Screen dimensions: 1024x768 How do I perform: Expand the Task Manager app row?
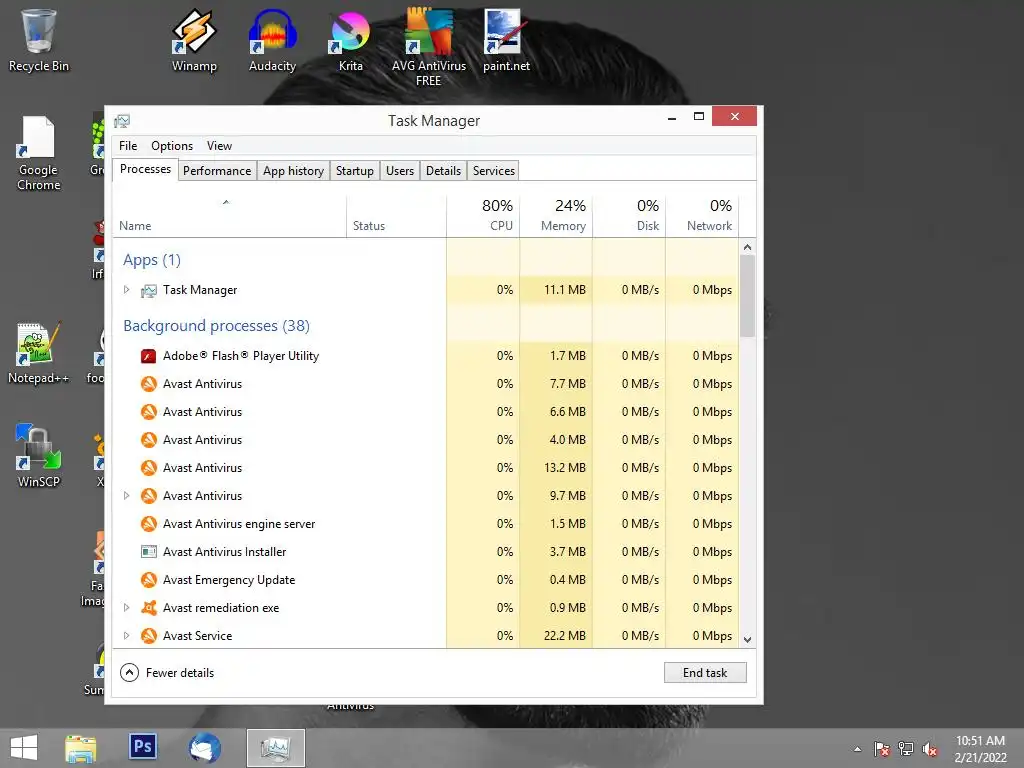[x=127, y=290]
